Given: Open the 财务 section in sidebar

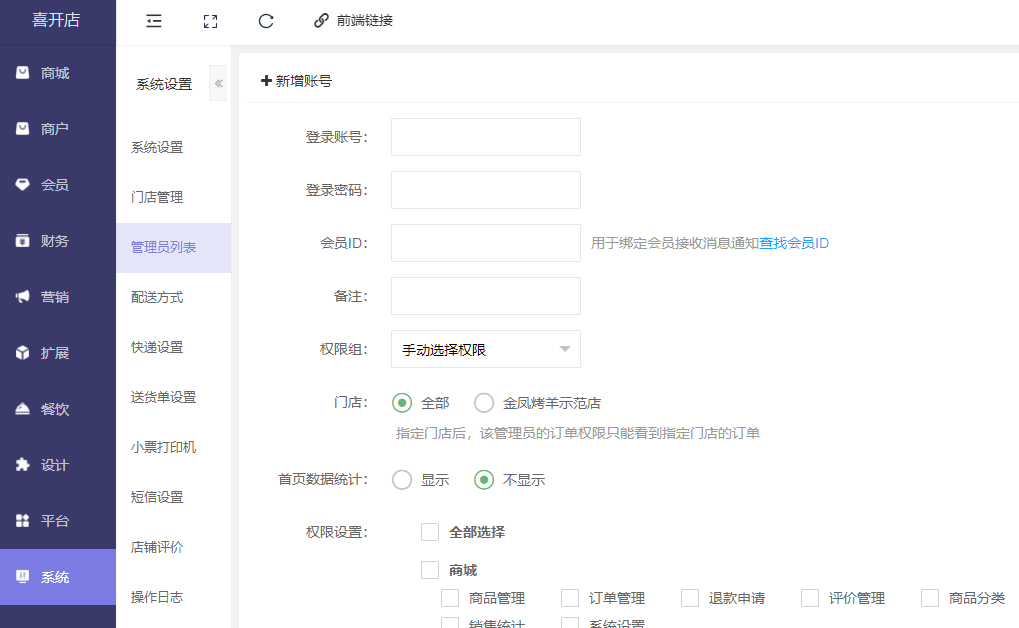Looking at the screenshot, I should [56, 241].
